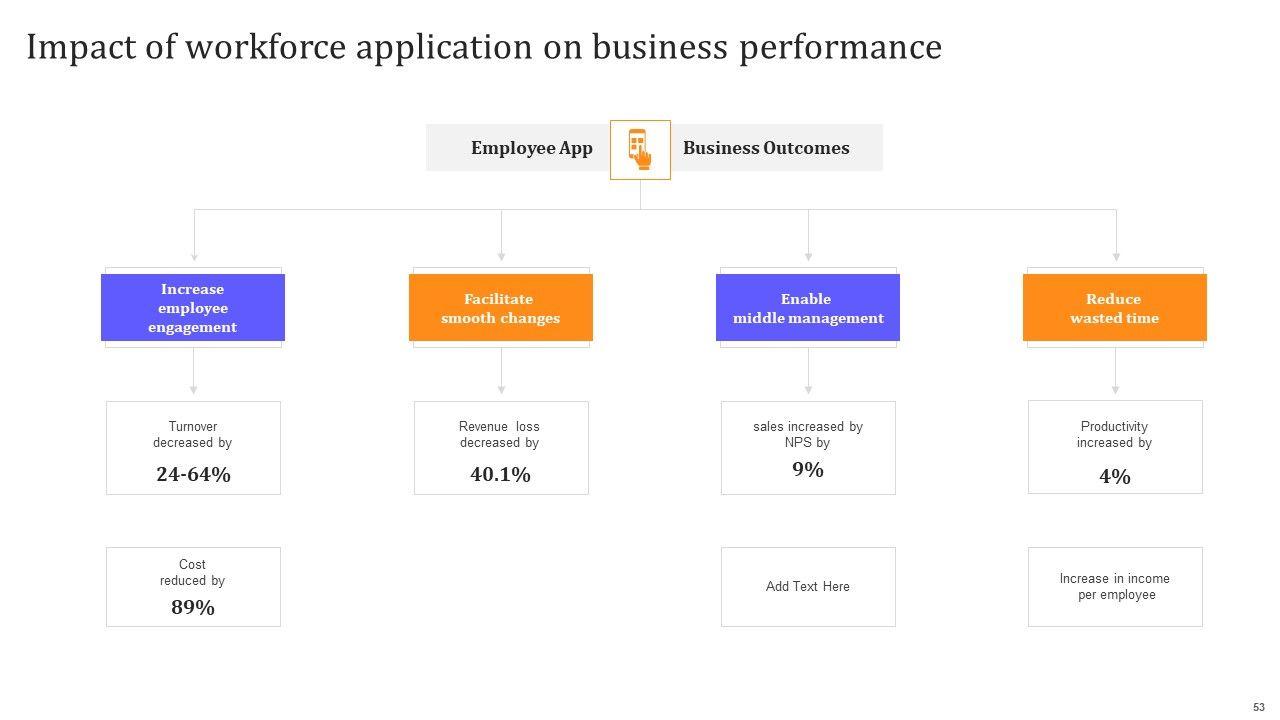This screenshot has height=720, width=1280.
Task: Click the Cost reduced by 89% card
Action: (x=193, y=586)
